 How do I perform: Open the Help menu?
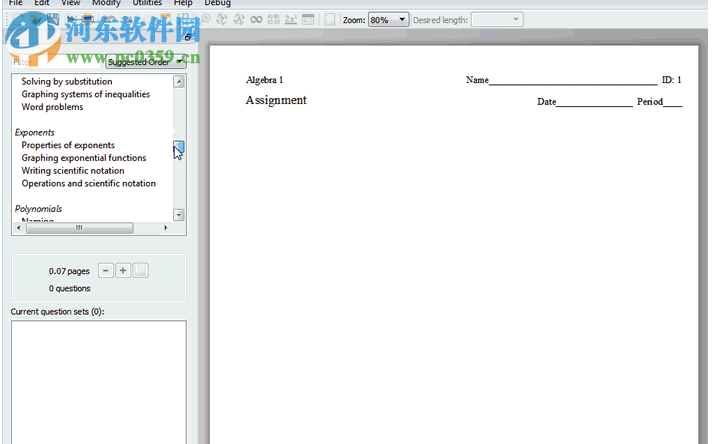pyautogui.click(x=183, y=3)
